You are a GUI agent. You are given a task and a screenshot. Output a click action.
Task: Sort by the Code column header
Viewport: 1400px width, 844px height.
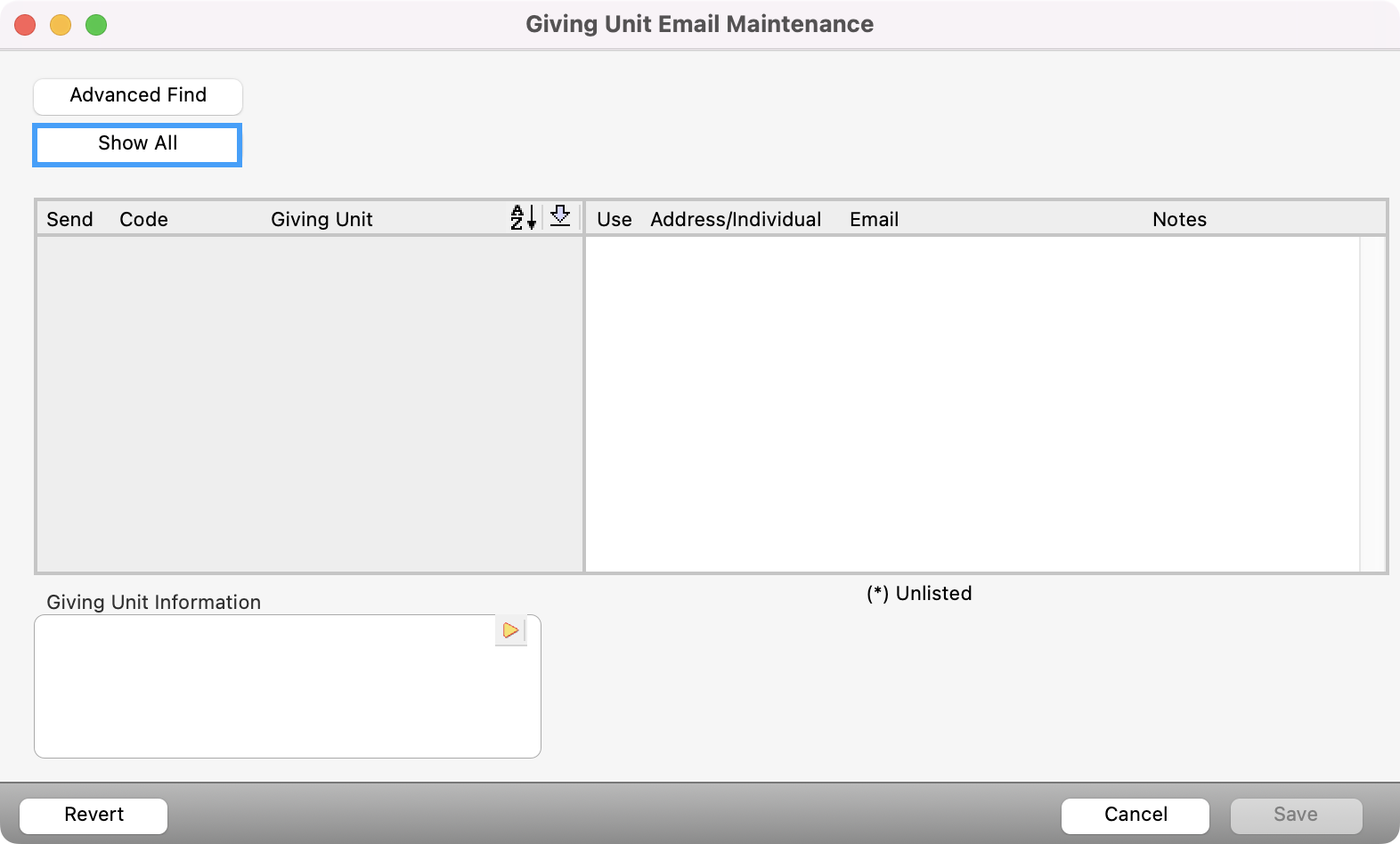tap(143, 219)
